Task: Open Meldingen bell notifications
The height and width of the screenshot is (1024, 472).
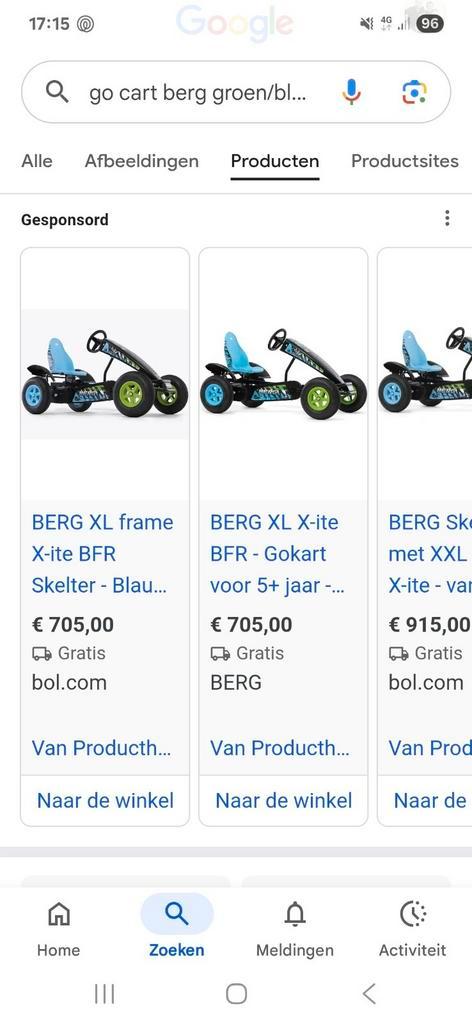Action: click(x=294, y=927)
